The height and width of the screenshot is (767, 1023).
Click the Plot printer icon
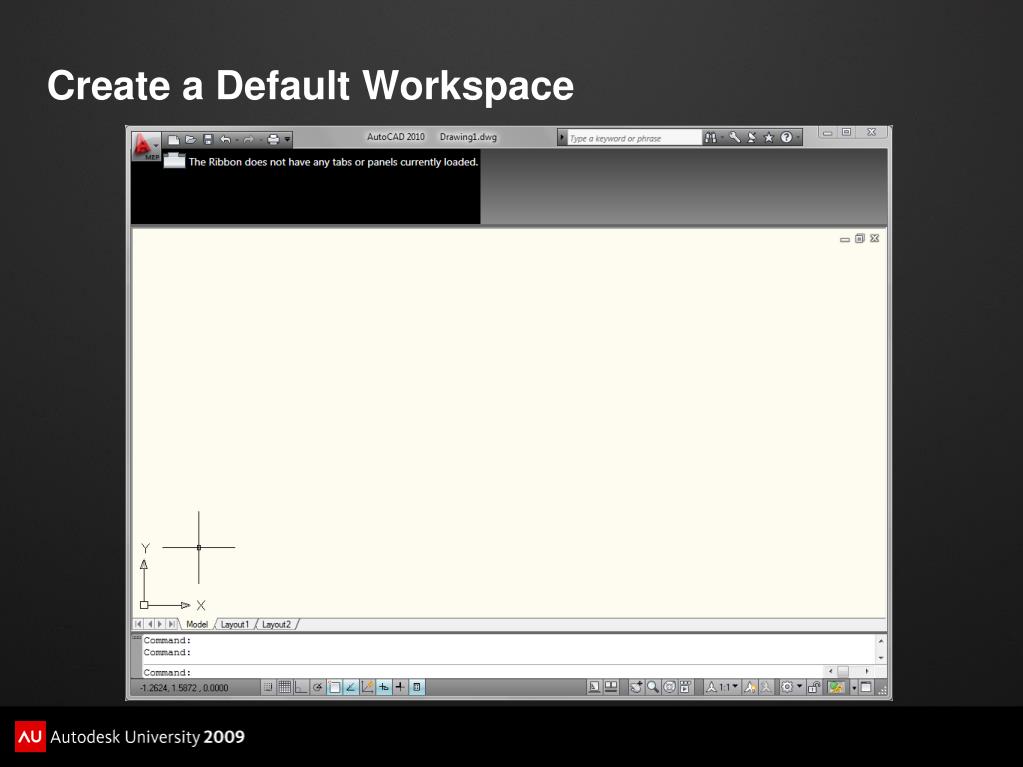tap(272, 139)
